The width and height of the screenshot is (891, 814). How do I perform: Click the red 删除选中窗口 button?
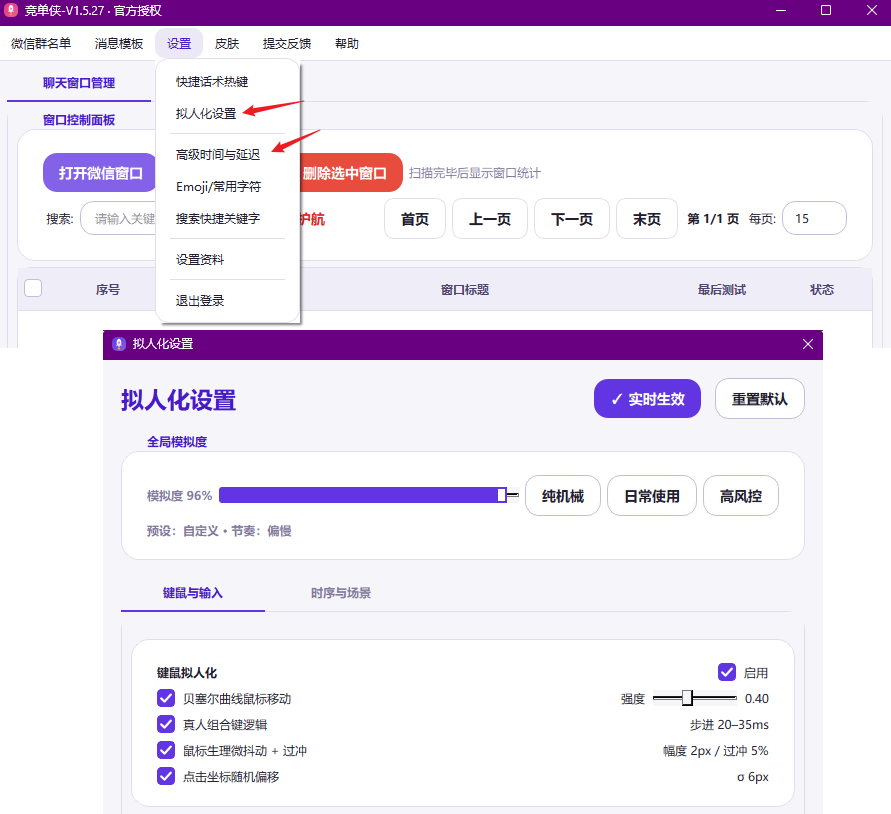350,173
